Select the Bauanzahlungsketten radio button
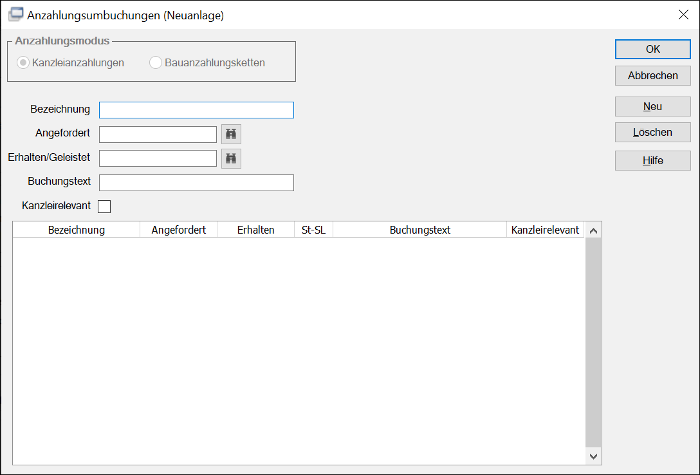The width and height of the screenshot is (700, 475). coord(155,62)
